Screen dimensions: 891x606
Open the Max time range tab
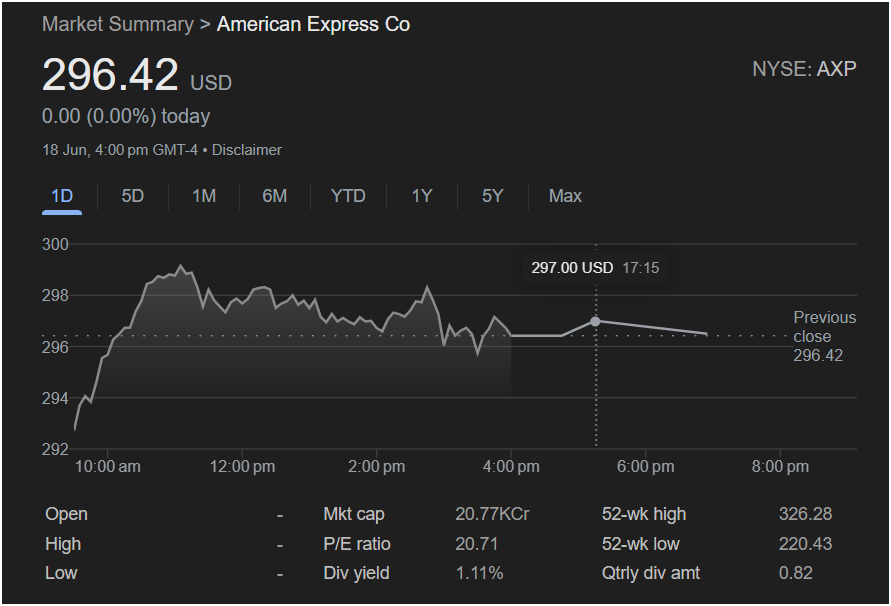click(x=565, y=196)
